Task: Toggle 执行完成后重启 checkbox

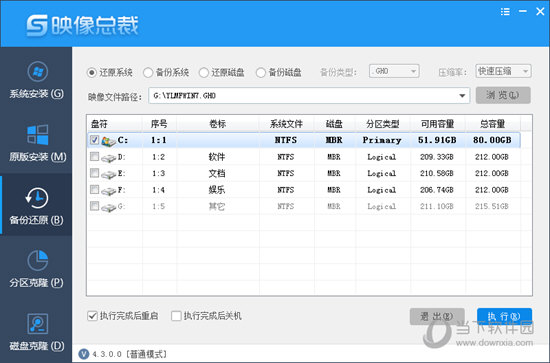Action: click(x=92, y=316)
